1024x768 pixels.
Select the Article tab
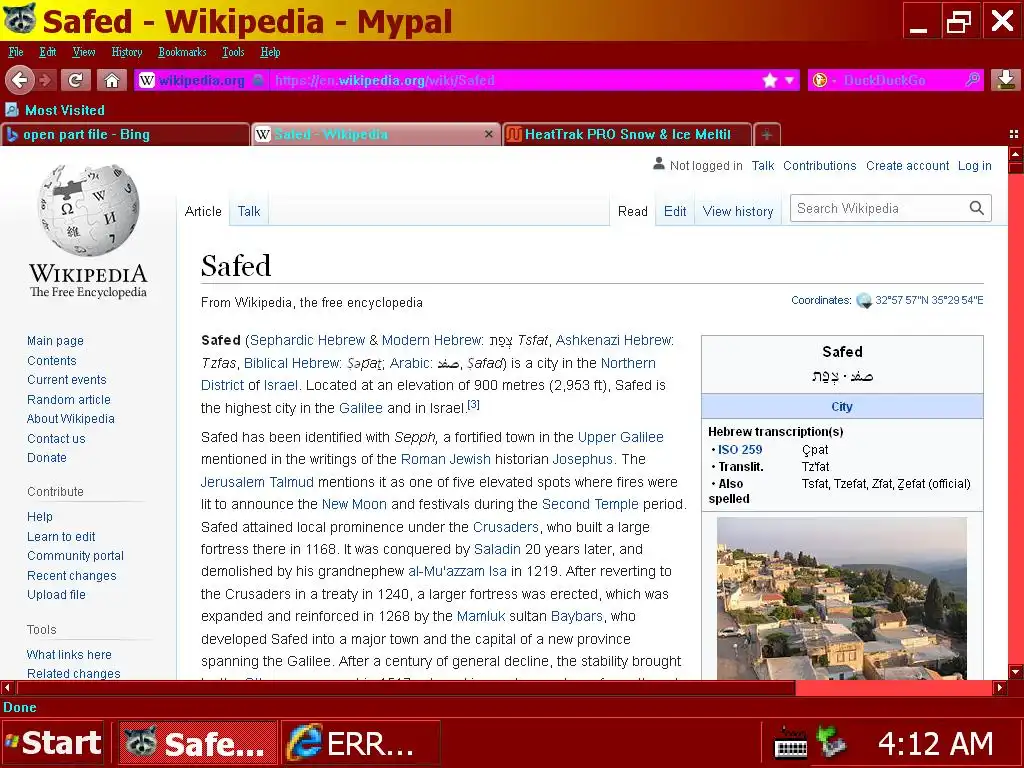[203, 211]
